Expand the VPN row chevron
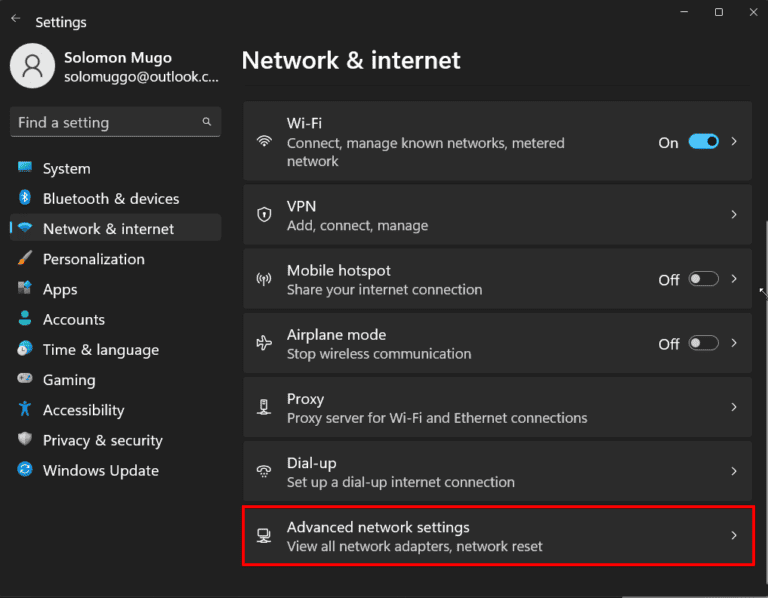The width and height of the screenshot is (768, 598). coord(733,215)
